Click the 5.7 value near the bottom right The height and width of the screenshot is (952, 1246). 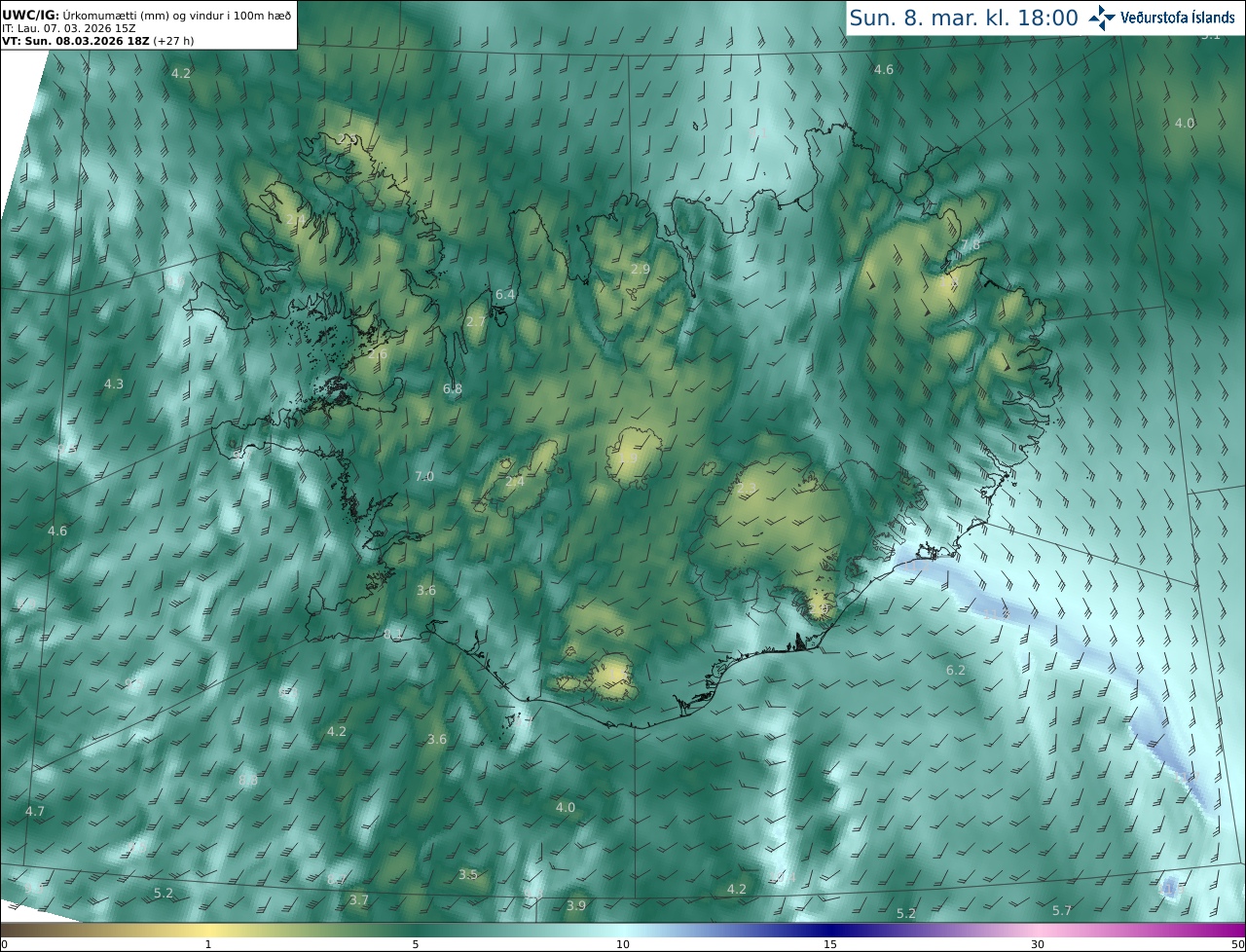pos(1062,910)
